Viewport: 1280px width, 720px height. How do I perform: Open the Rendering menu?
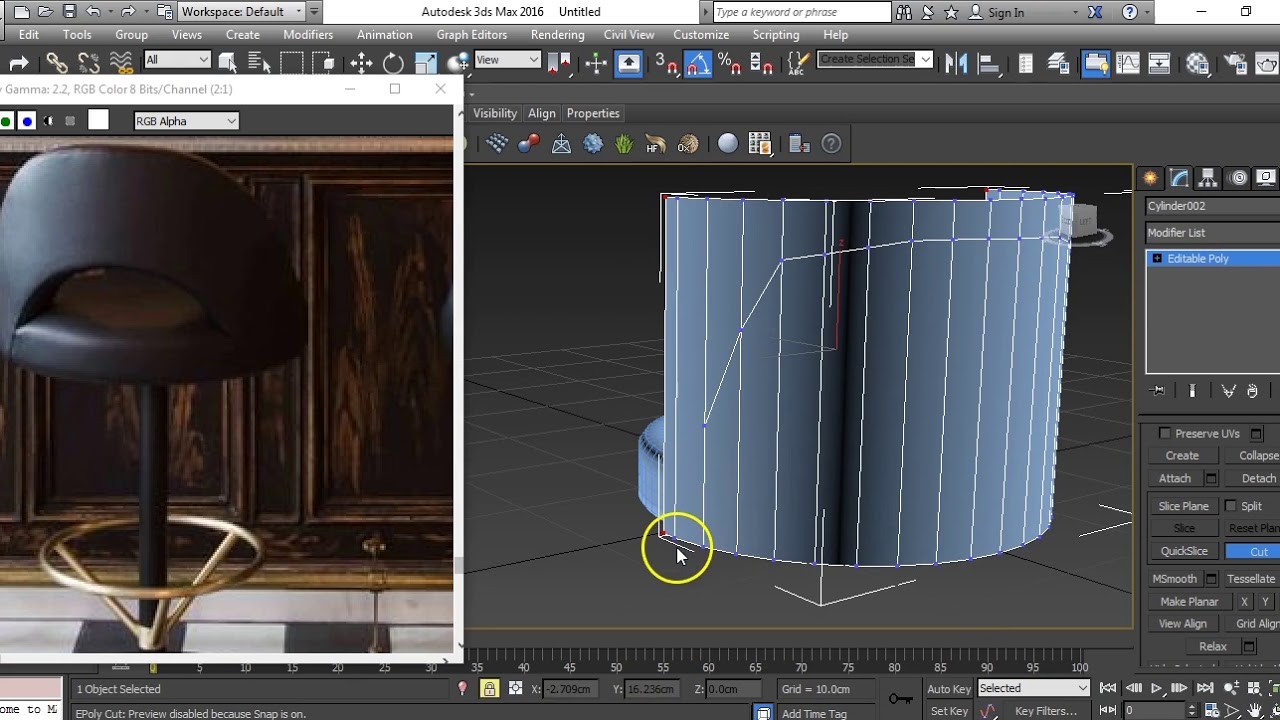[558, 35]
